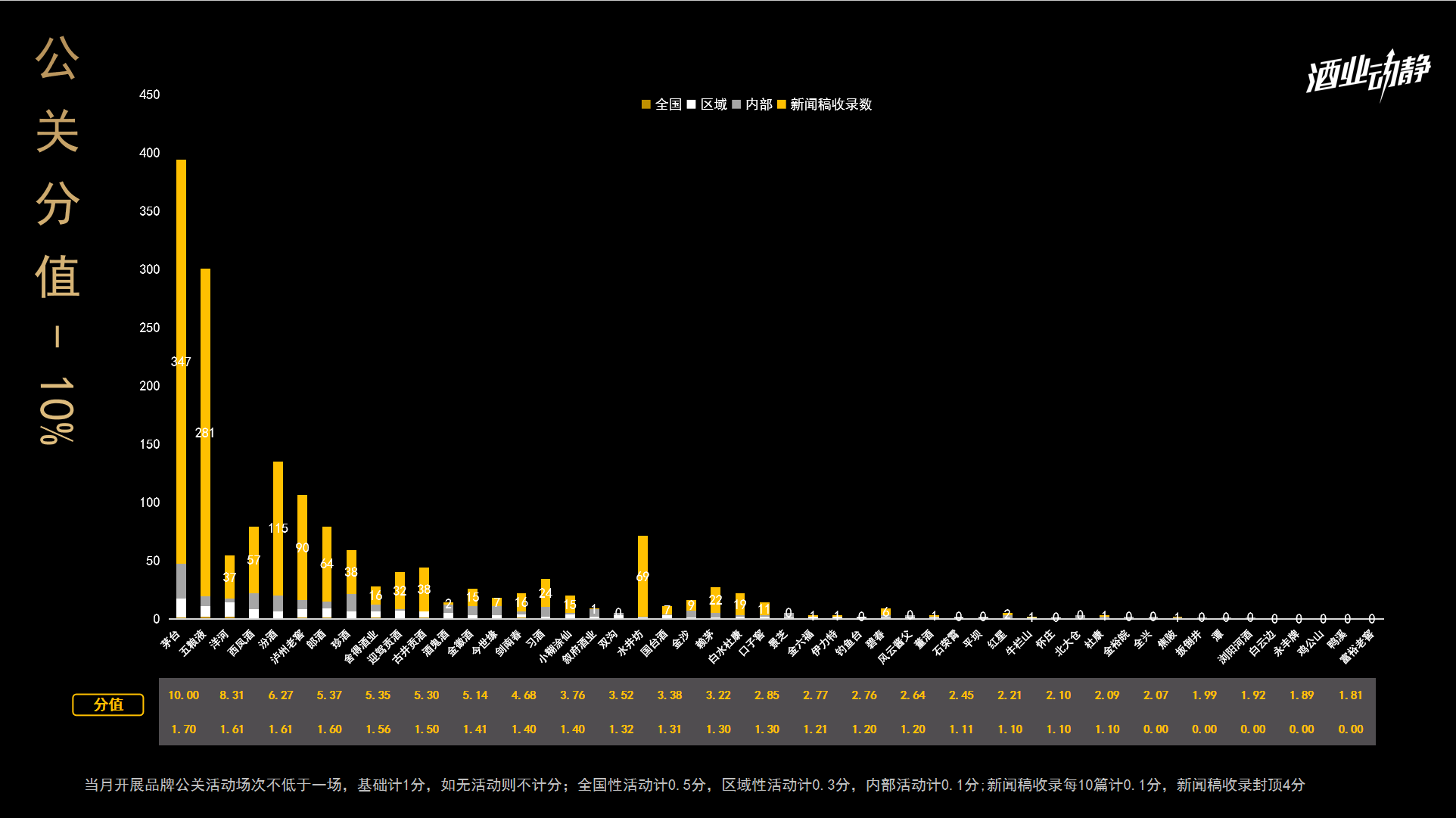
Task: Click score cell 6.27
Action: pos(280,695)
